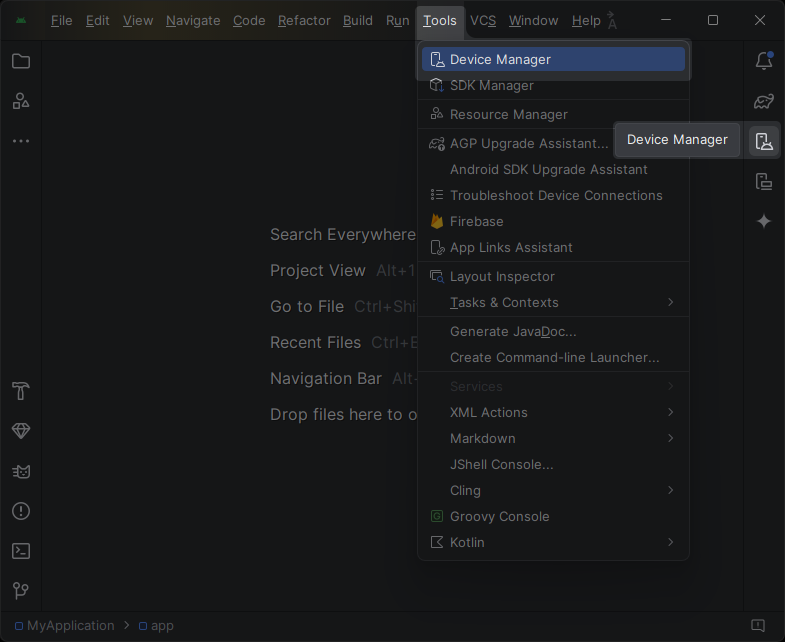
Task: Open the Refactor menu
Action: click(304, 21)
